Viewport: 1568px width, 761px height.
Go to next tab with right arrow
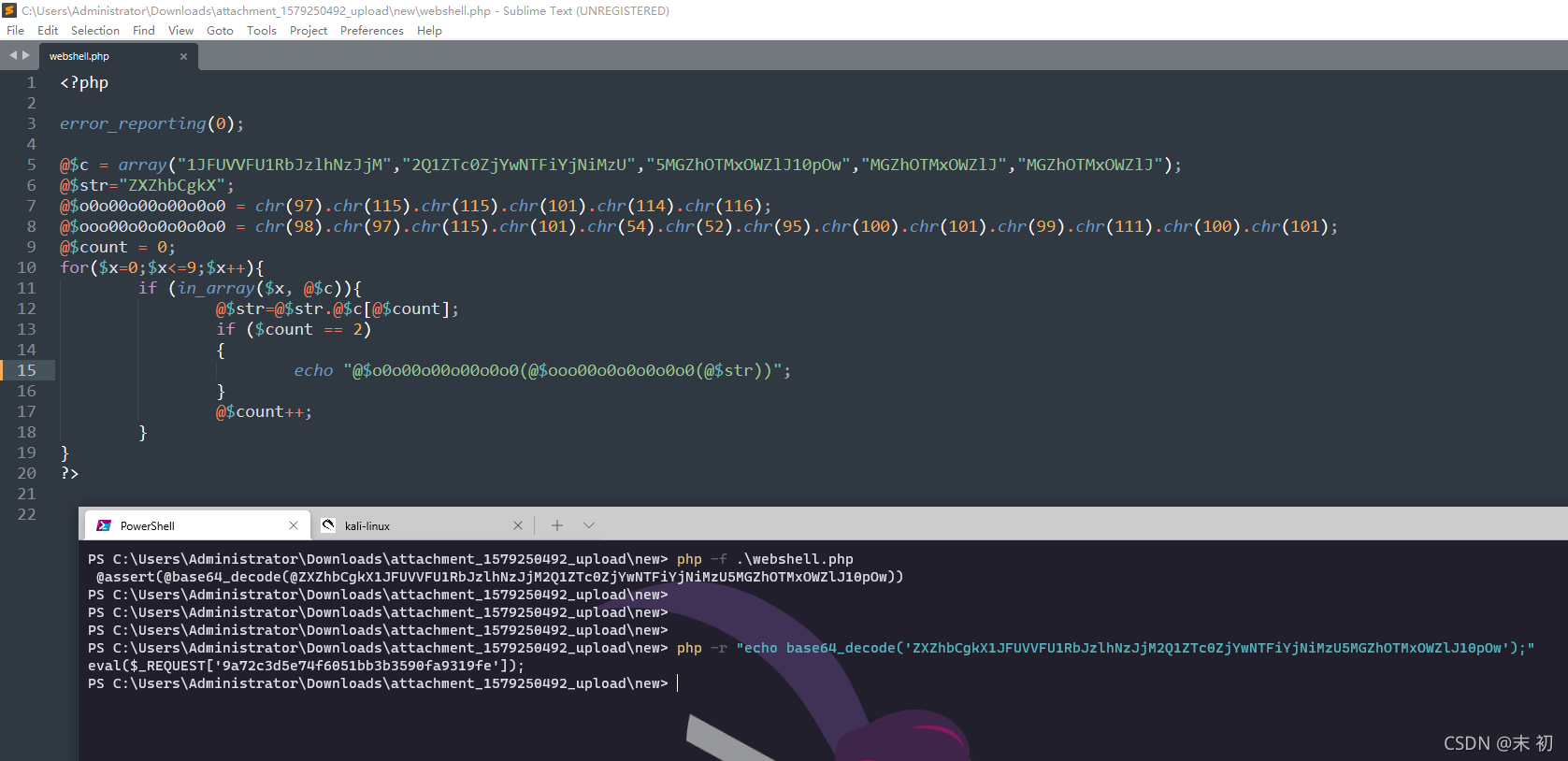click(x=26, y=55)
